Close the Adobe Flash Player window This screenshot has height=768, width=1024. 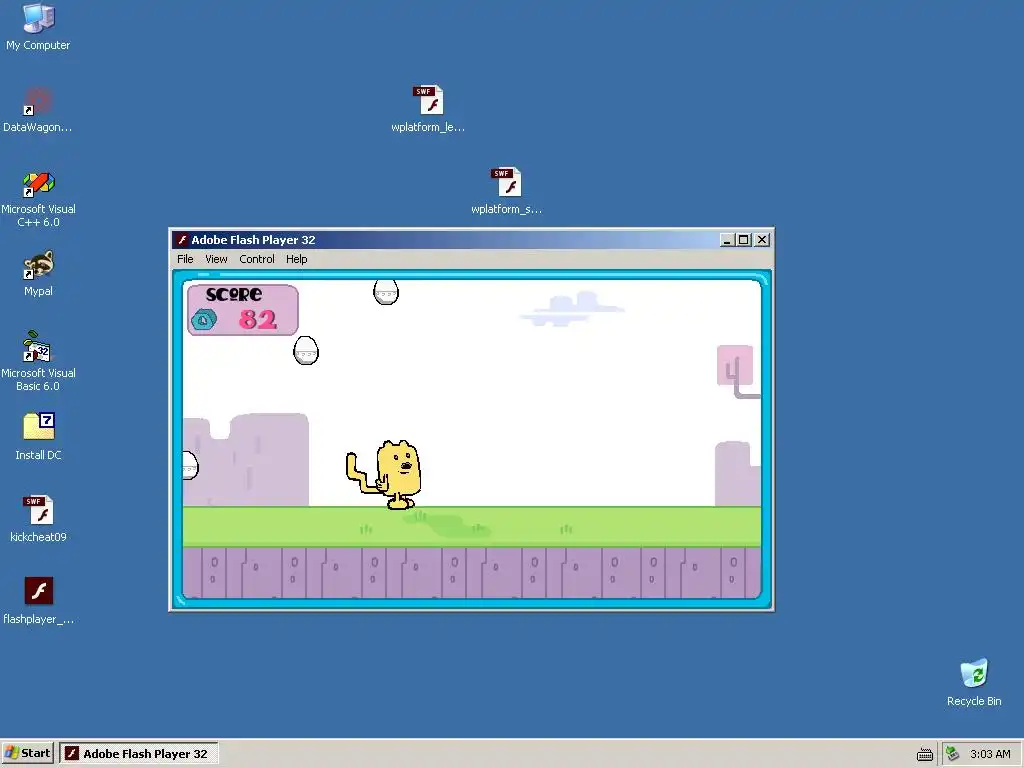pos(761,240)
